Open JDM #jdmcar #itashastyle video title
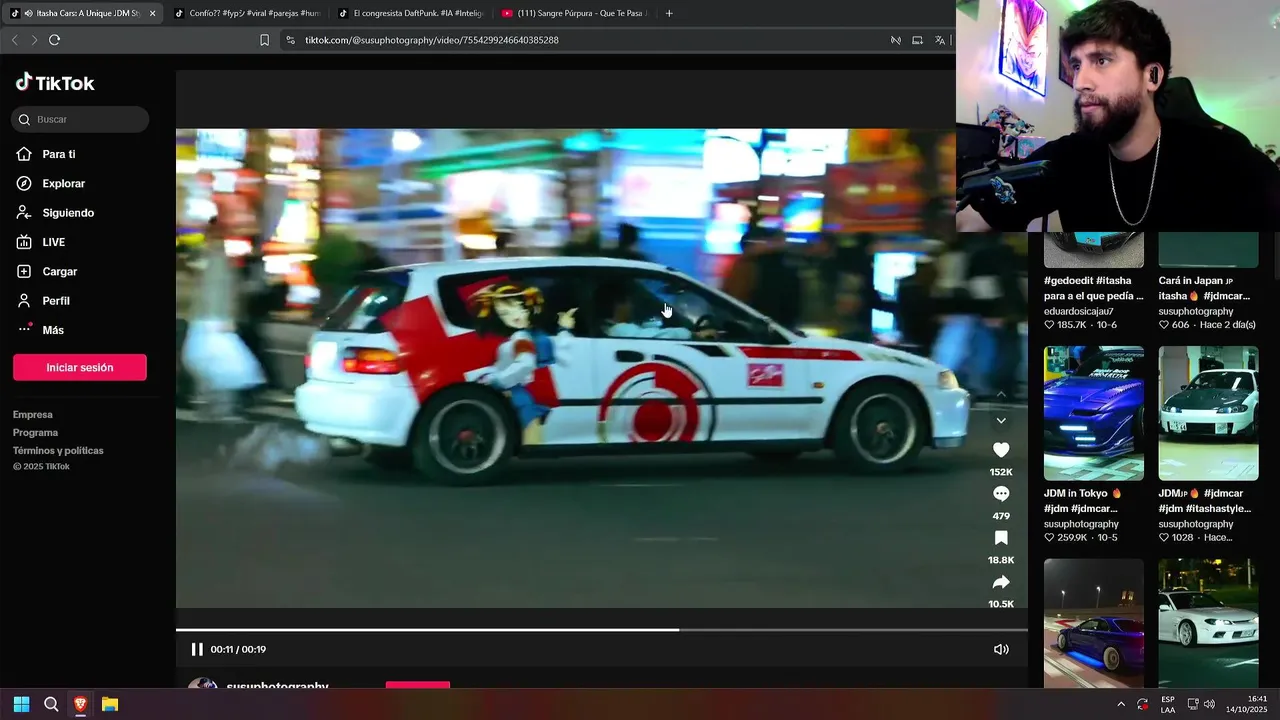The image size is (1280, 720). click(1205, 501)
